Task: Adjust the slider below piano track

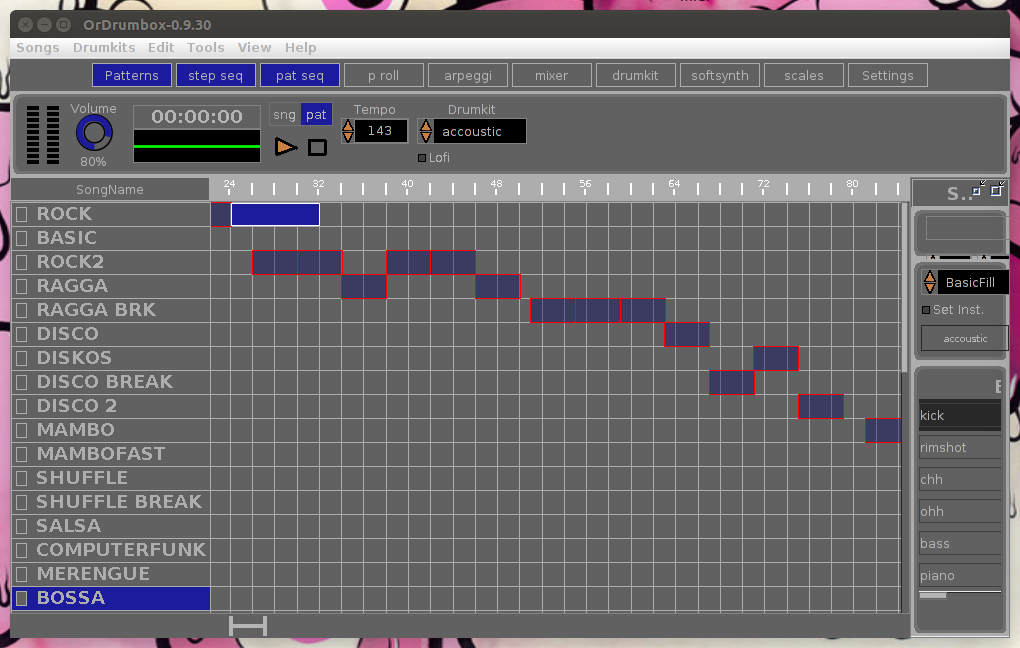Action: pos(960,595)
